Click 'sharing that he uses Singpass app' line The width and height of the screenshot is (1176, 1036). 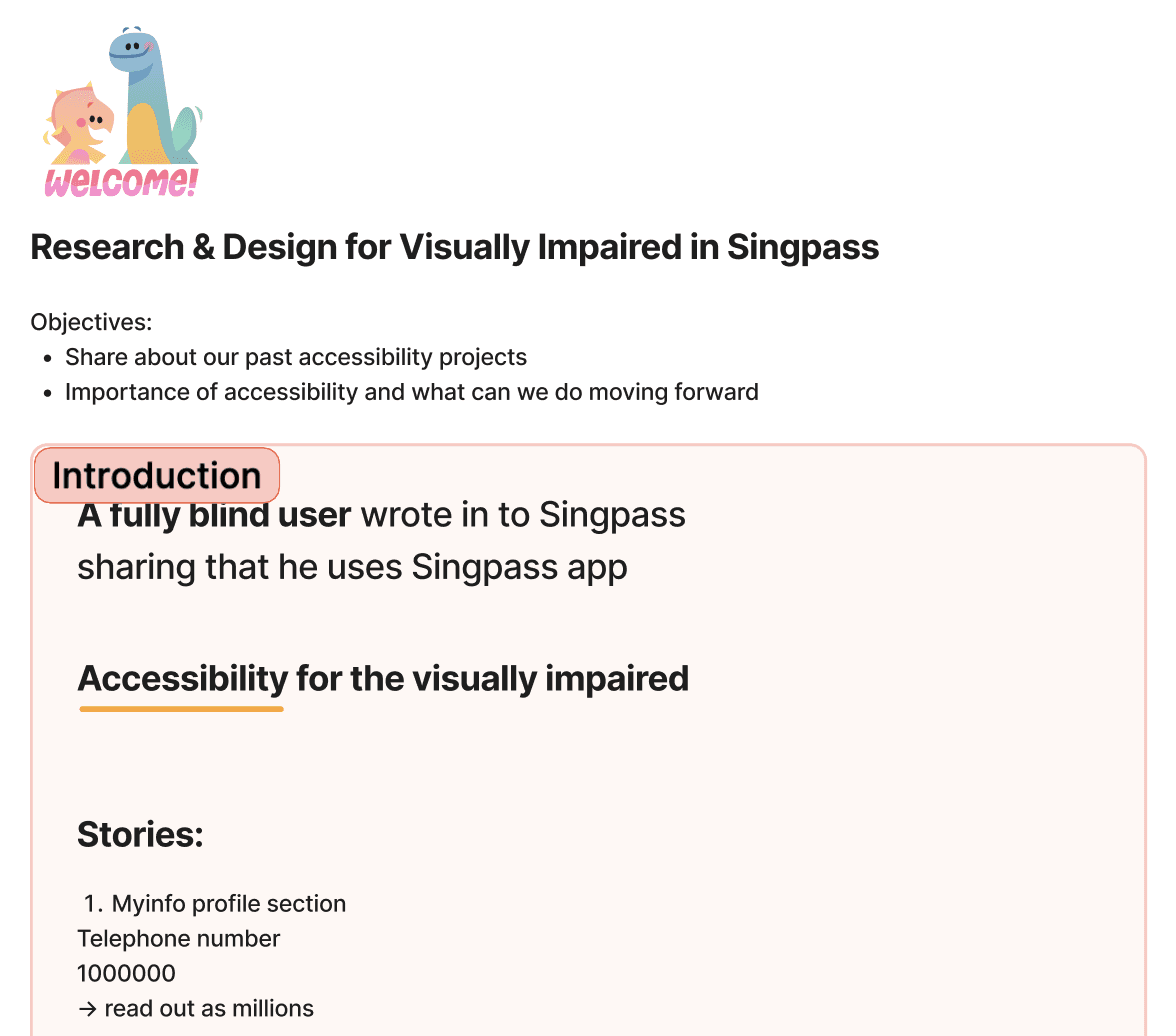[352, 568]
